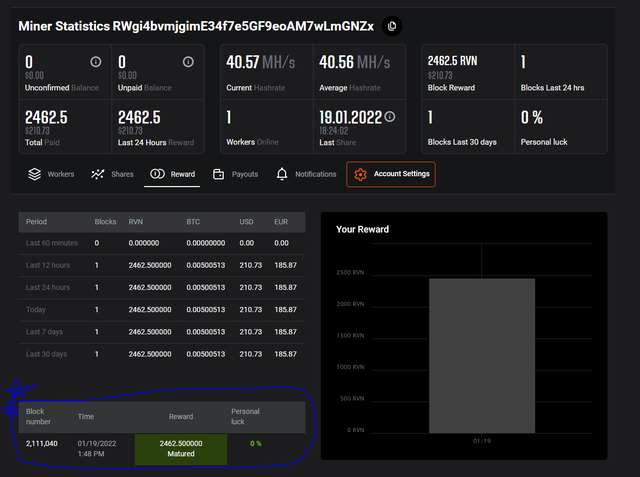Click info icon for Unpaid Balance

[188, 62]
